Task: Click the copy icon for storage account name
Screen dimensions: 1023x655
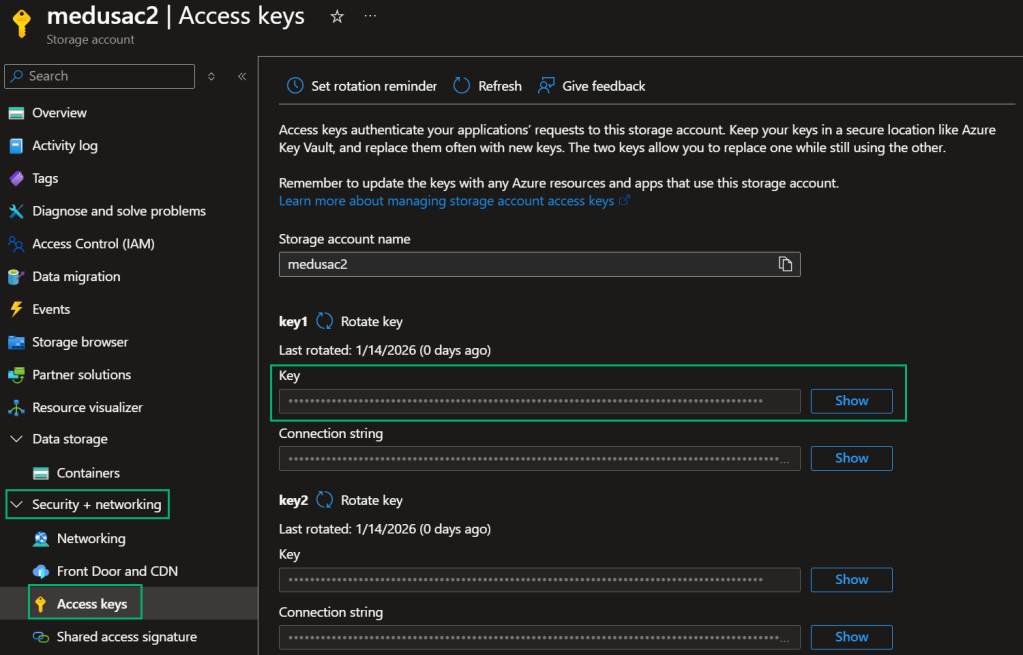Action: (785, 264)
